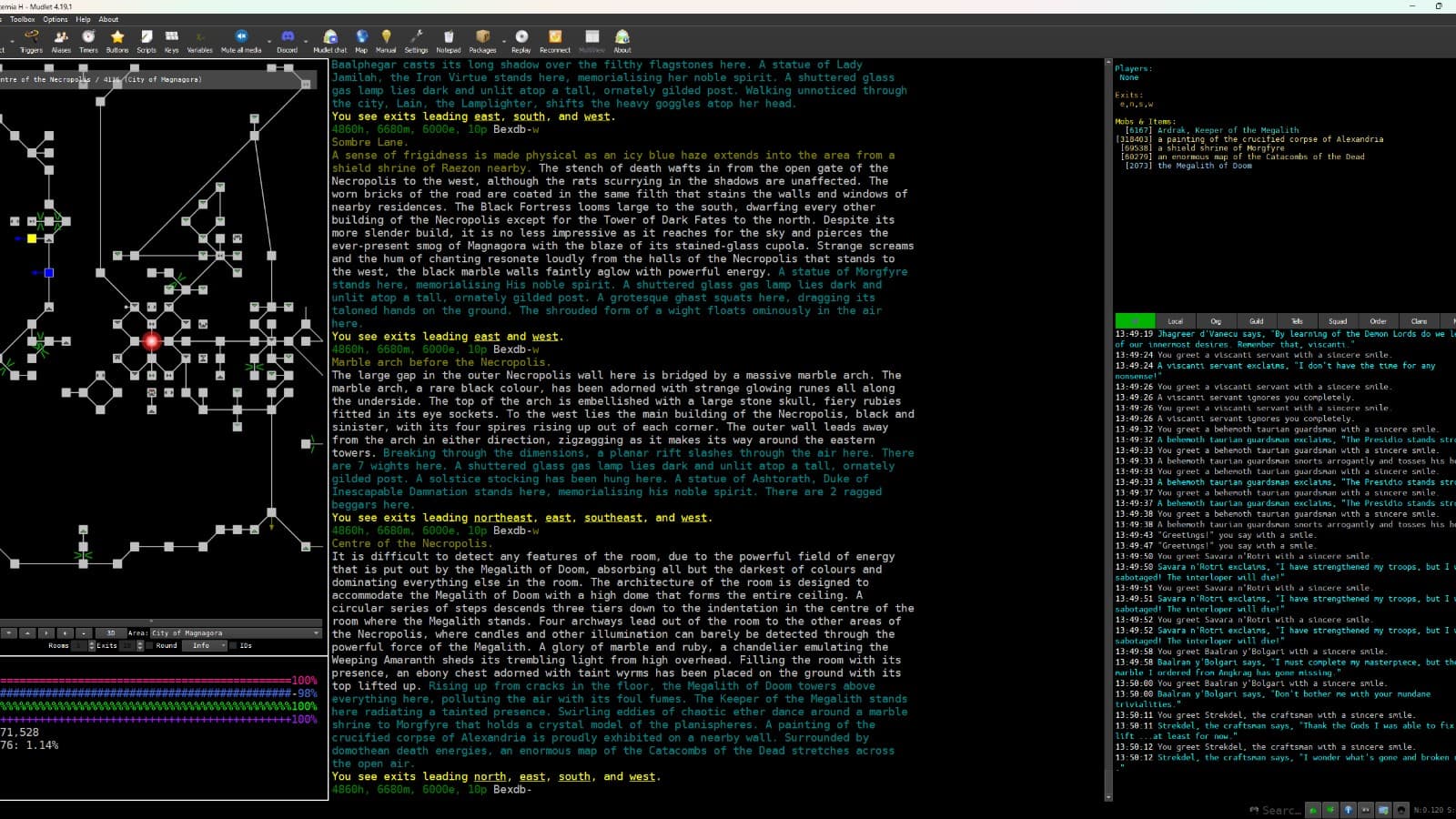This screenshot has width=1456, height=819.
Task: Click the mapper up-level arrow button
Action: click(x=27, y=632)
